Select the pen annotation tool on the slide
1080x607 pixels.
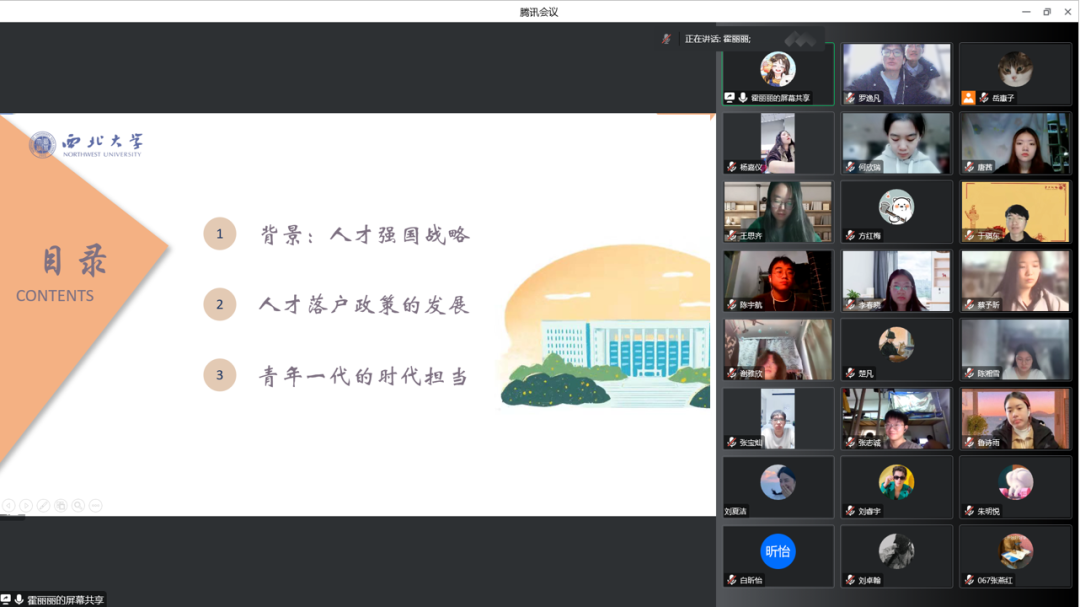click(43, 506)
